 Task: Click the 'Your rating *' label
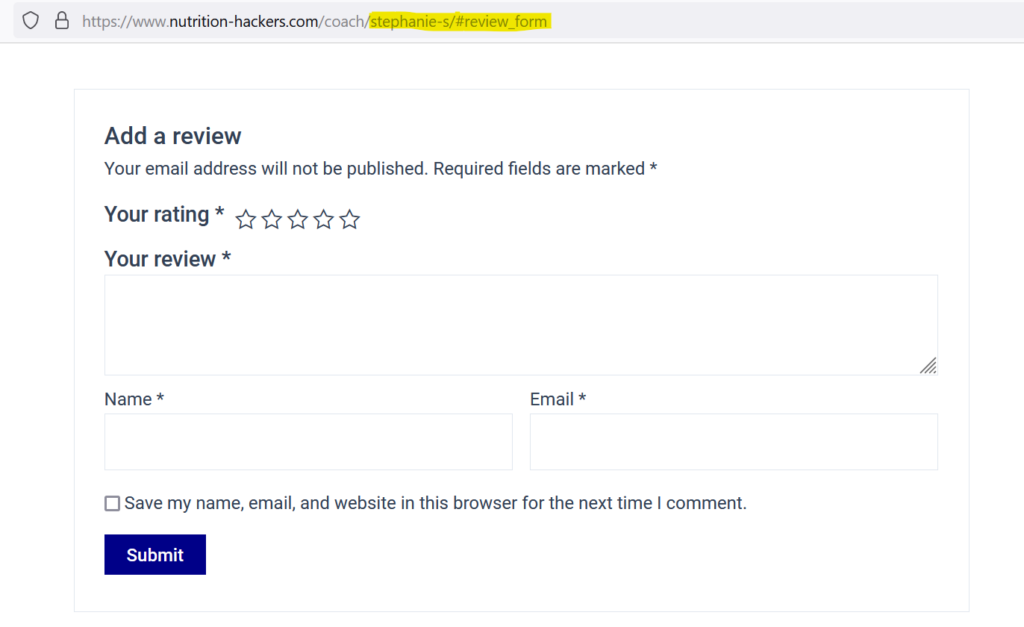(x=165, y=214)
